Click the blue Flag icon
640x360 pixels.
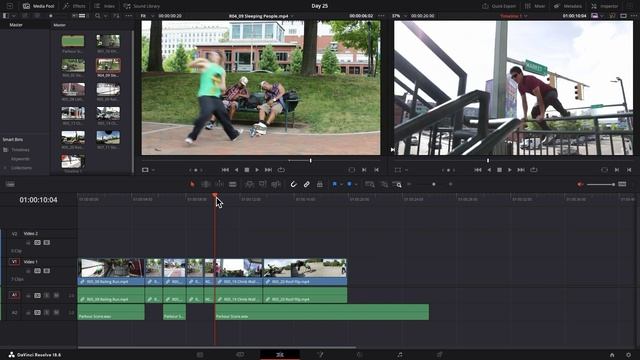pos(334,184)
